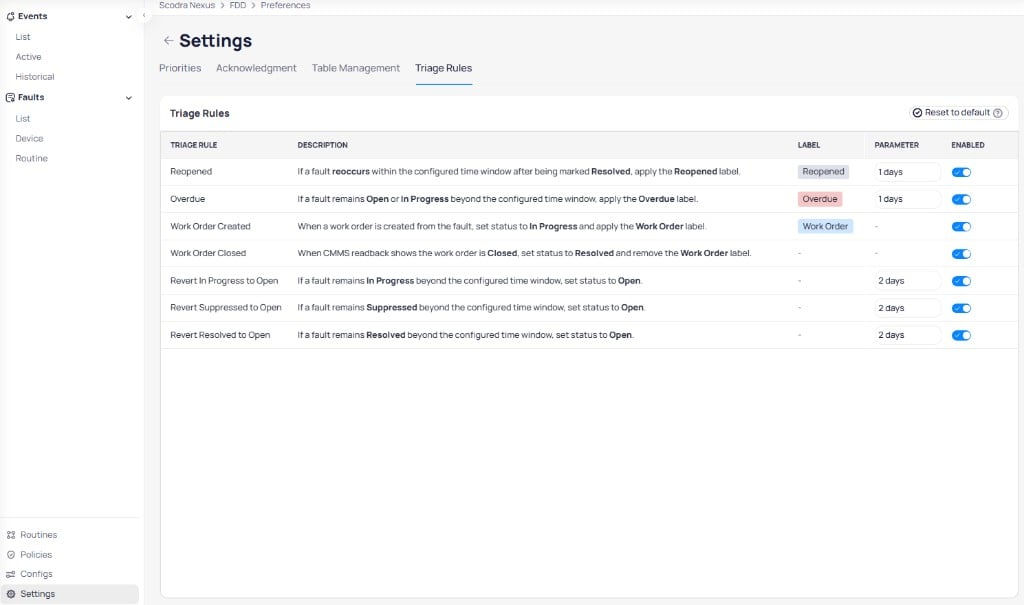Click the Settings gear icon
This screenshot has width=1024, height=605.
(10, 594)
